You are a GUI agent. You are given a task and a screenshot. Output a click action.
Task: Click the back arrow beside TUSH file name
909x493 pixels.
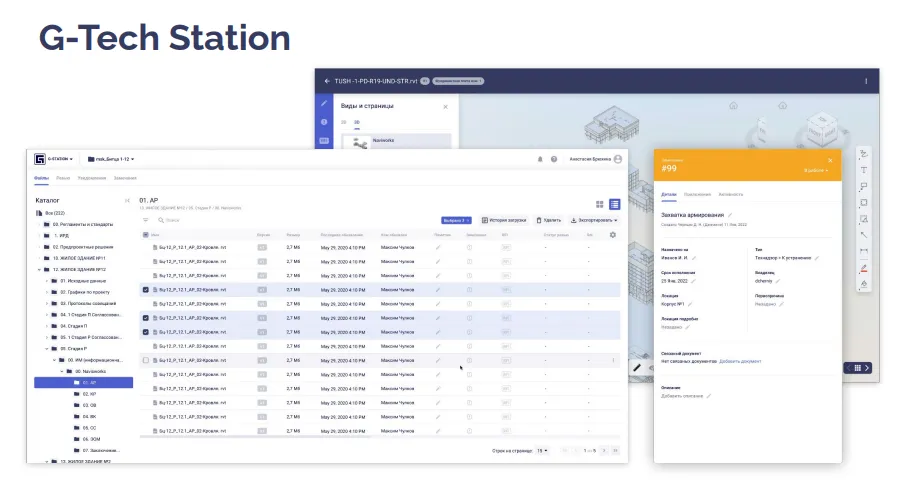326,80
